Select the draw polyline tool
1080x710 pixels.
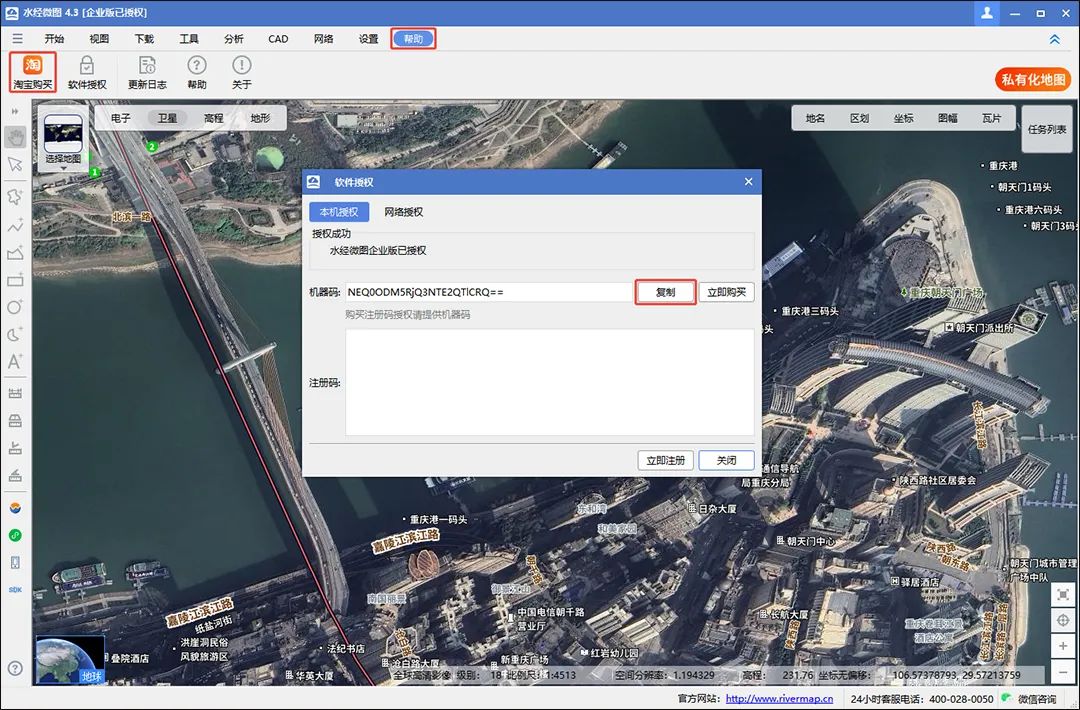pos(15,225)
